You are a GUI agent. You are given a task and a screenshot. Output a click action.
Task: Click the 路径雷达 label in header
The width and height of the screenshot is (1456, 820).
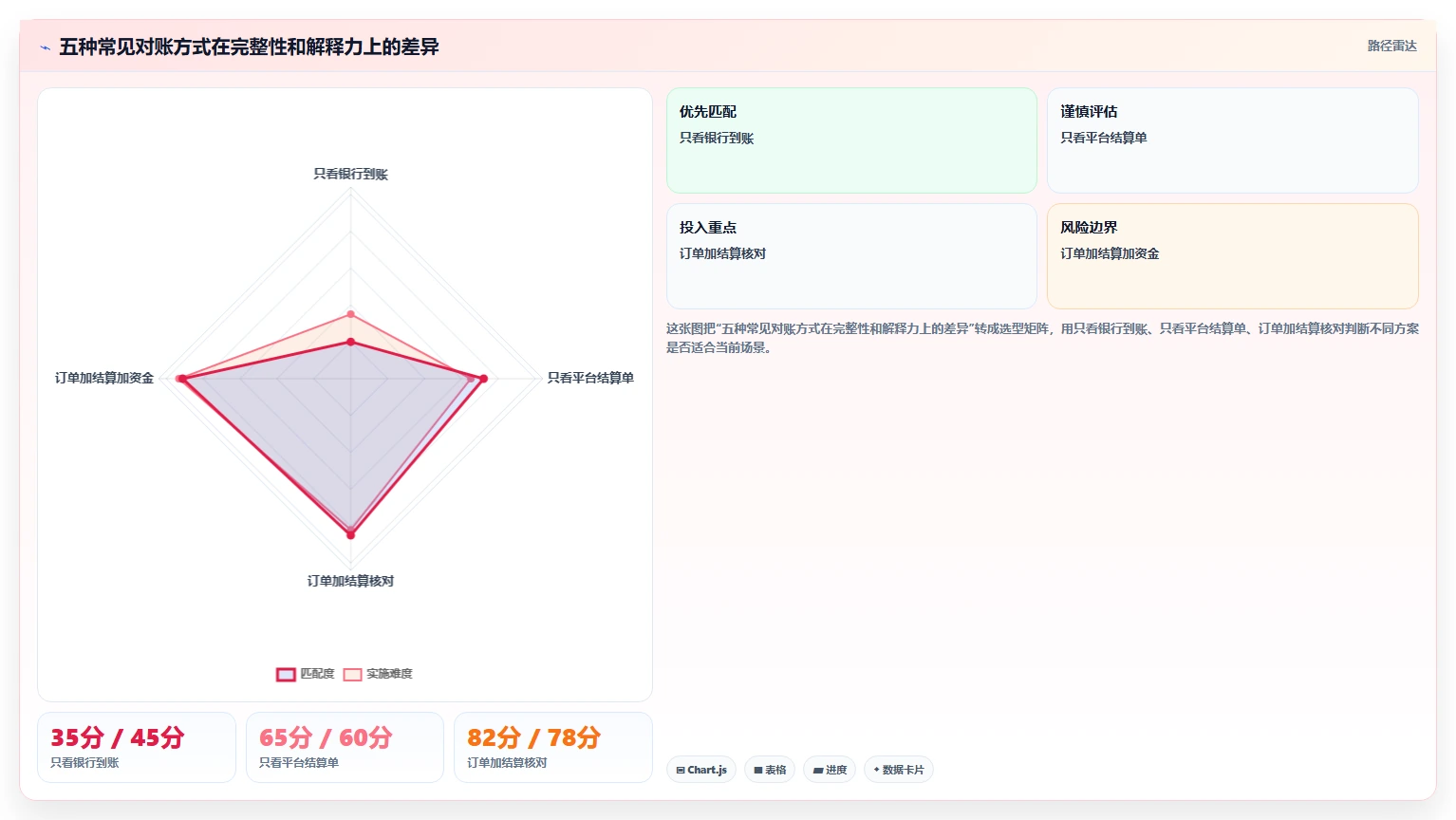coord(1391,46)
